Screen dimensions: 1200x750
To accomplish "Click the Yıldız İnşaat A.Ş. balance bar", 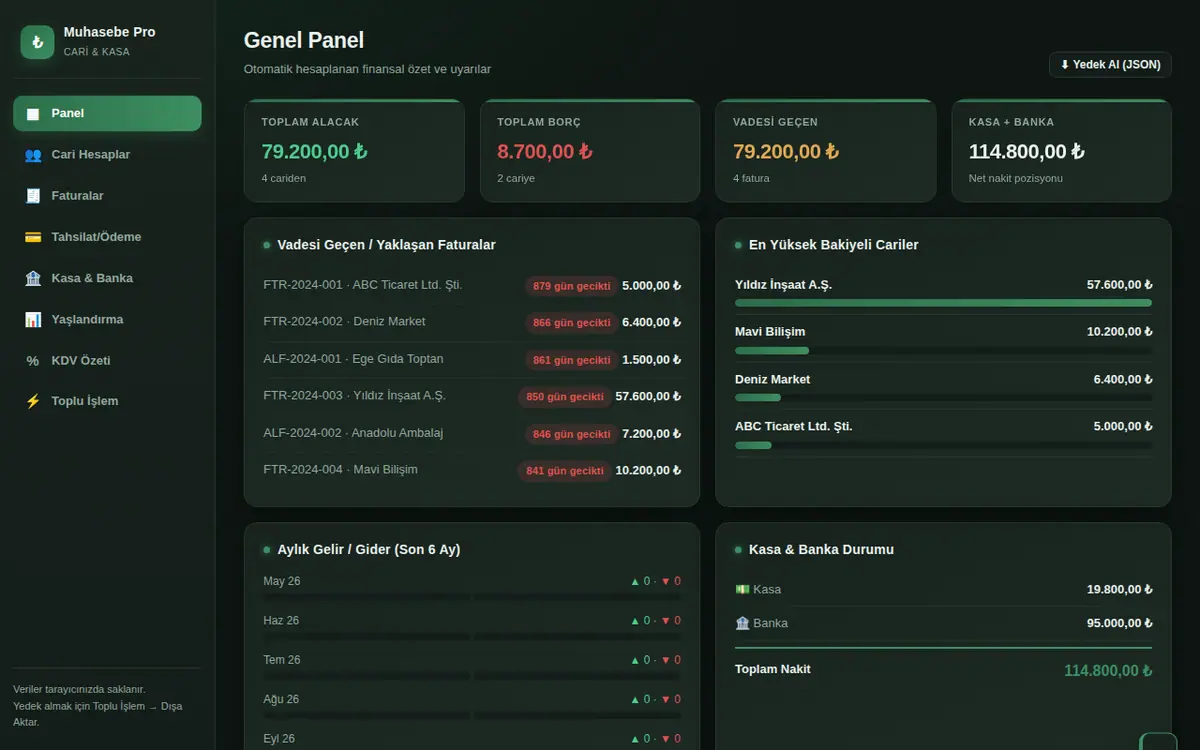I will [x=943, y=303].
